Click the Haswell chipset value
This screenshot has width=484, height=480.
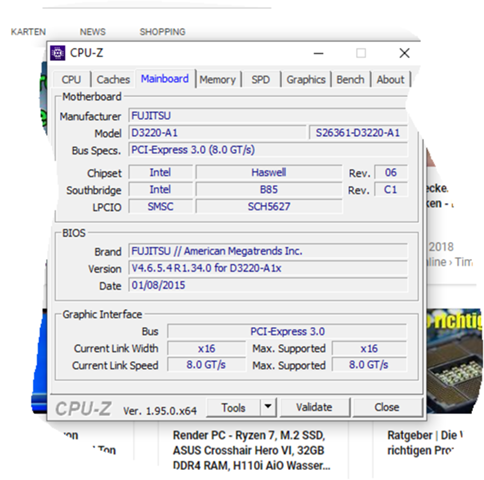[x=269, y=172]
